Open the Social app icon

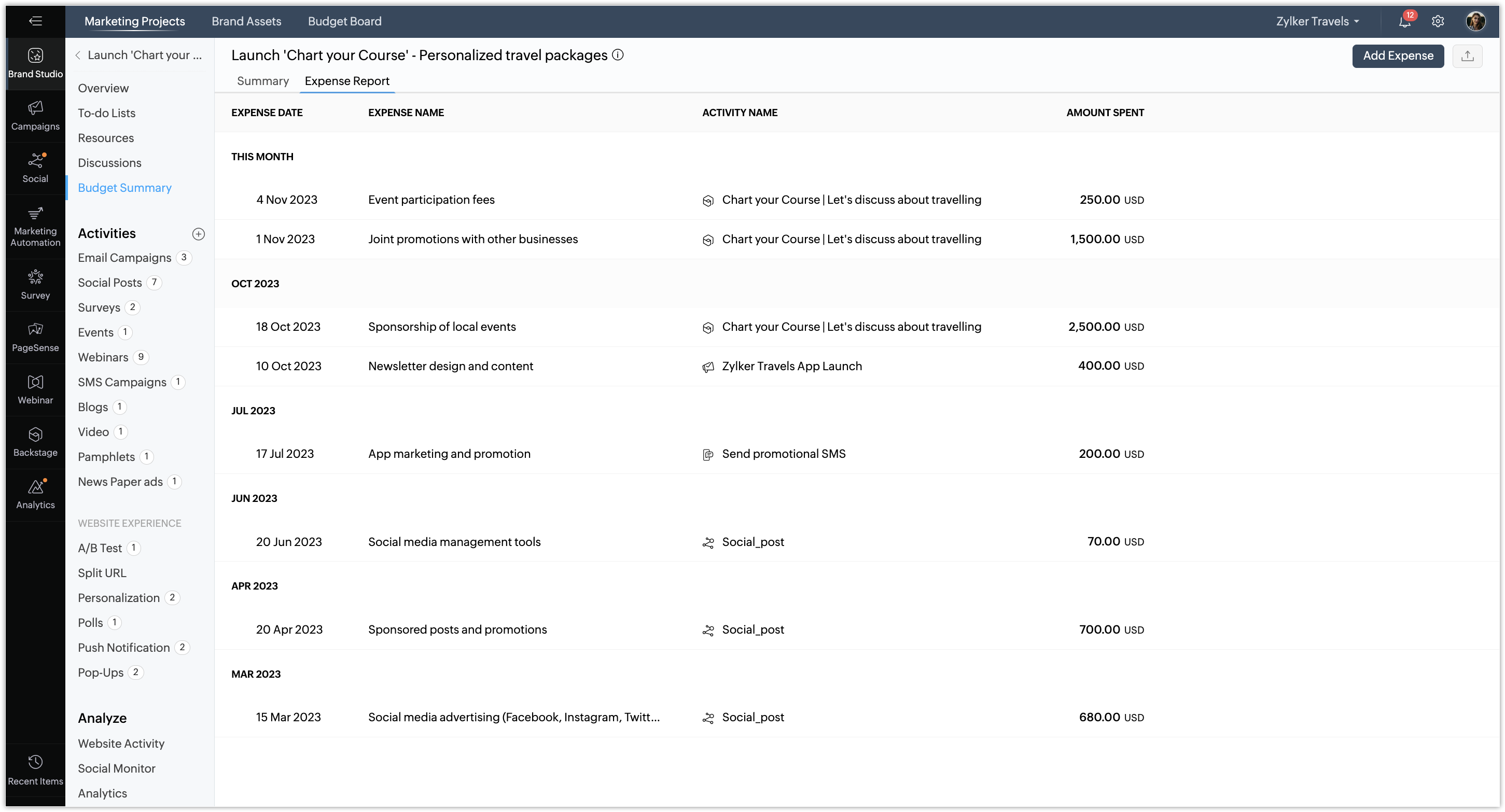35,167
